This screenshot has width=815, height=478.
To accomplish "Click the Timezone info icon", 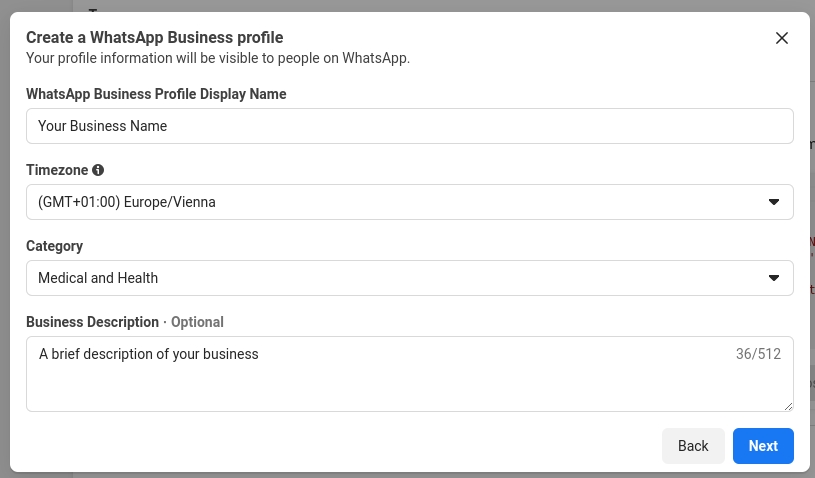I will point(98,170).
